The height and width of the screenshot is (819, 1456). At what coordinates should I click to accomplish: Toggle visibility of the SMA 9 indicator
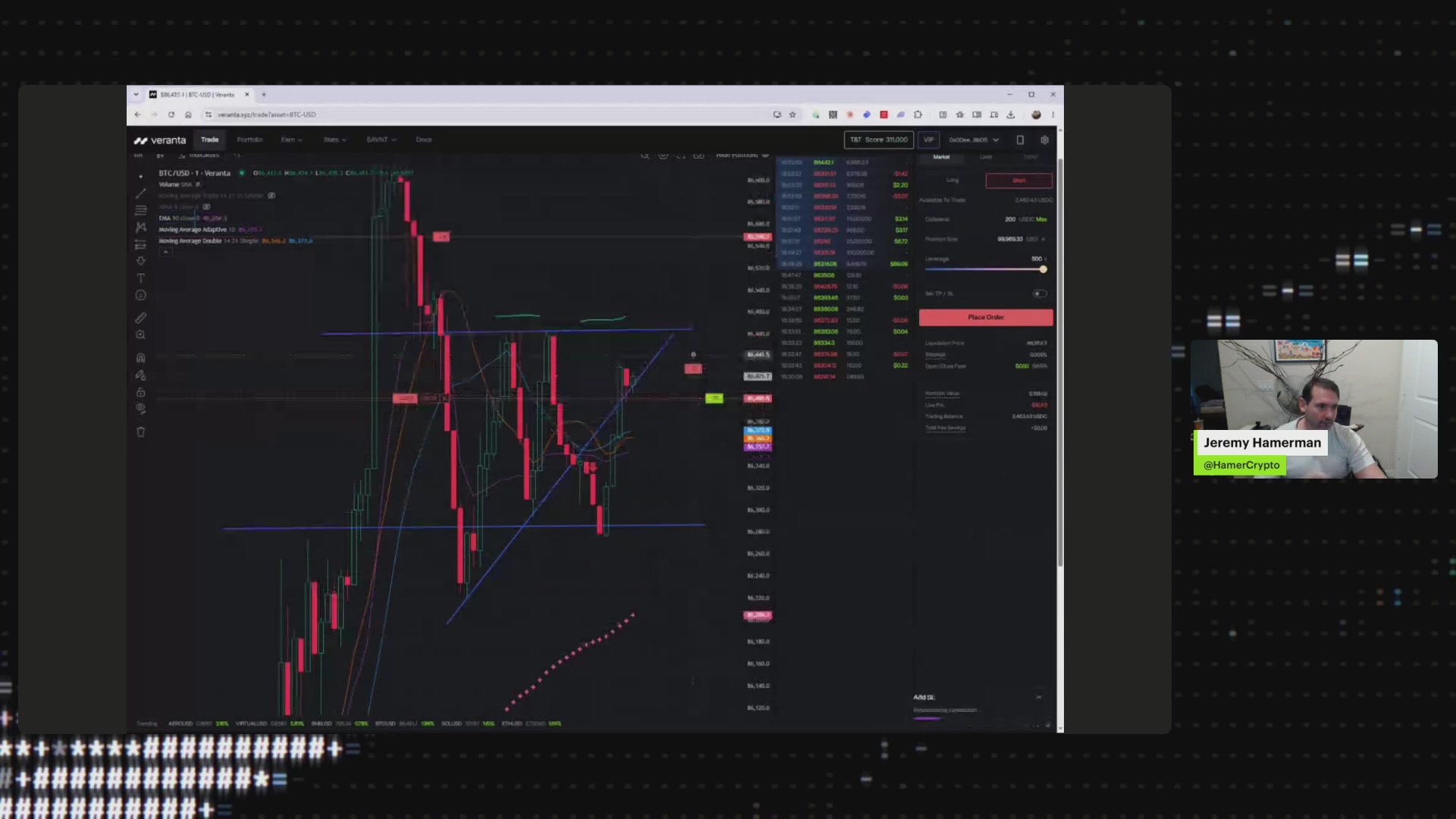(206, 207)
